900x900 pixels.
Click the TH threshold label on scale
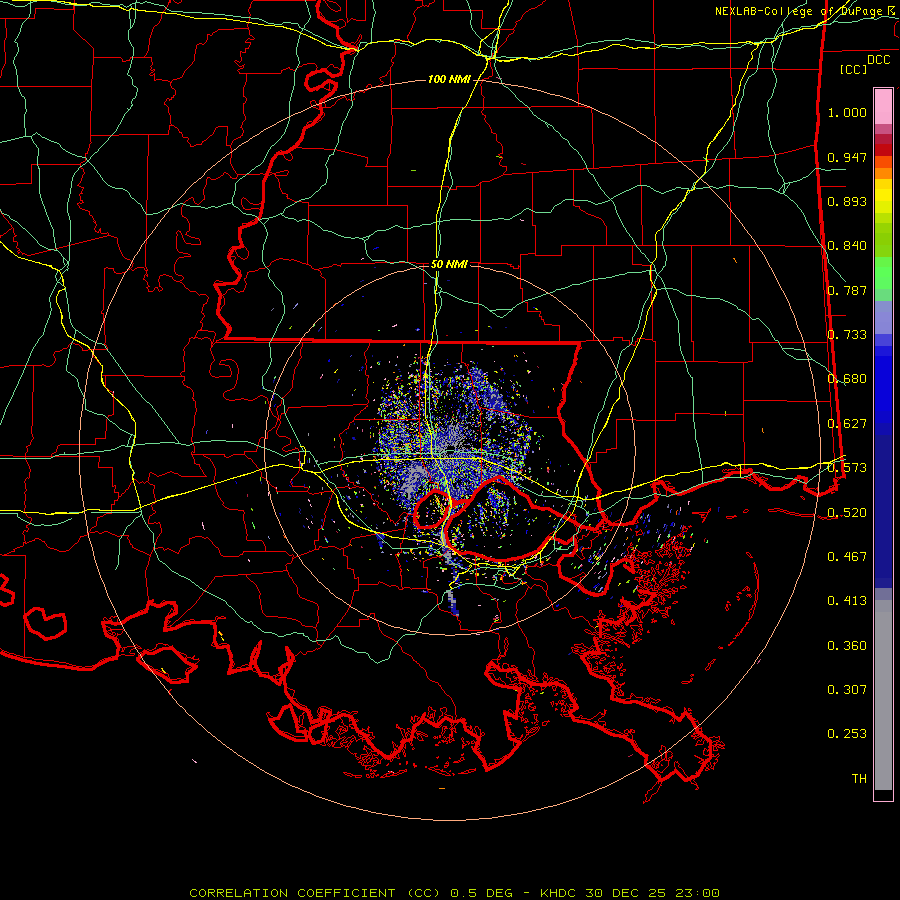(859, 779)
